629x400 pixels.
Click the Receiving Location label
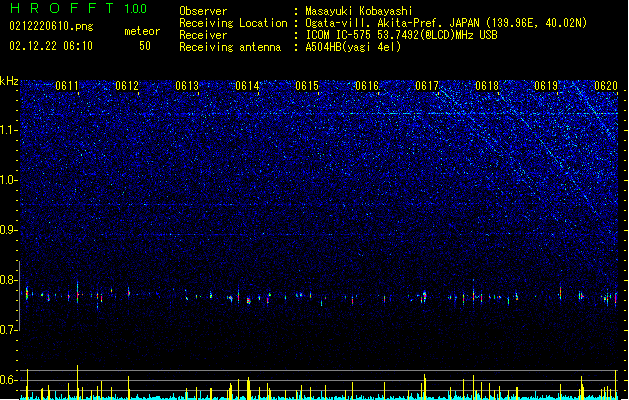tap(233, 23)
